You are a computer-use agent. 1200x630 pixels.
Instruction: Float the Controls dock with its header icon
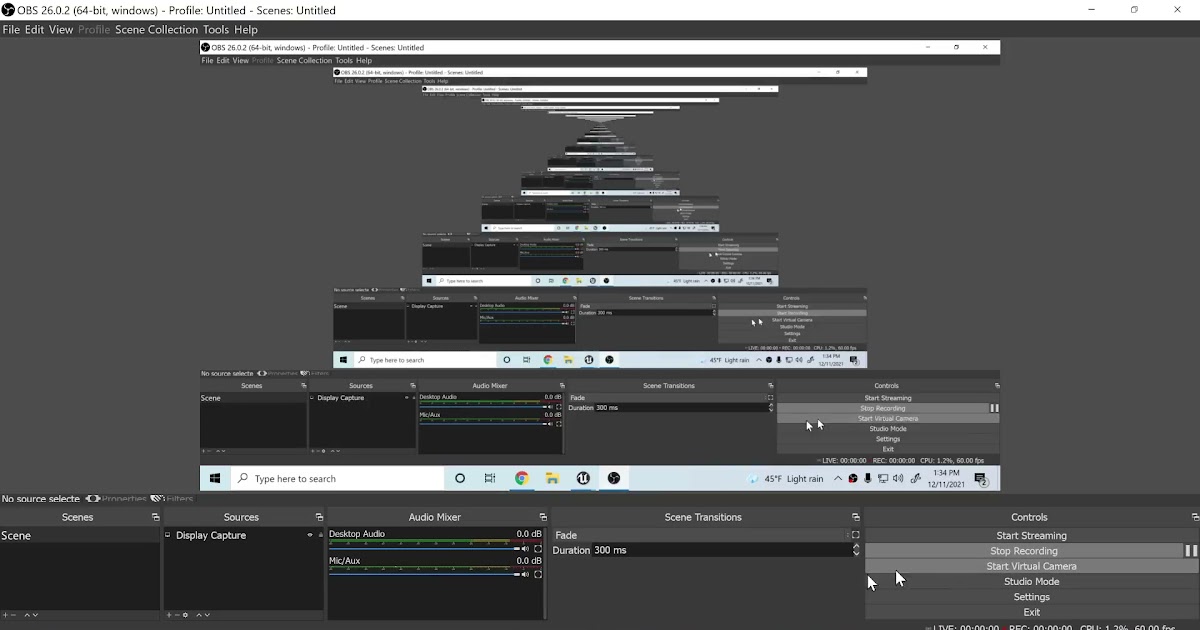click(1195, 517)
